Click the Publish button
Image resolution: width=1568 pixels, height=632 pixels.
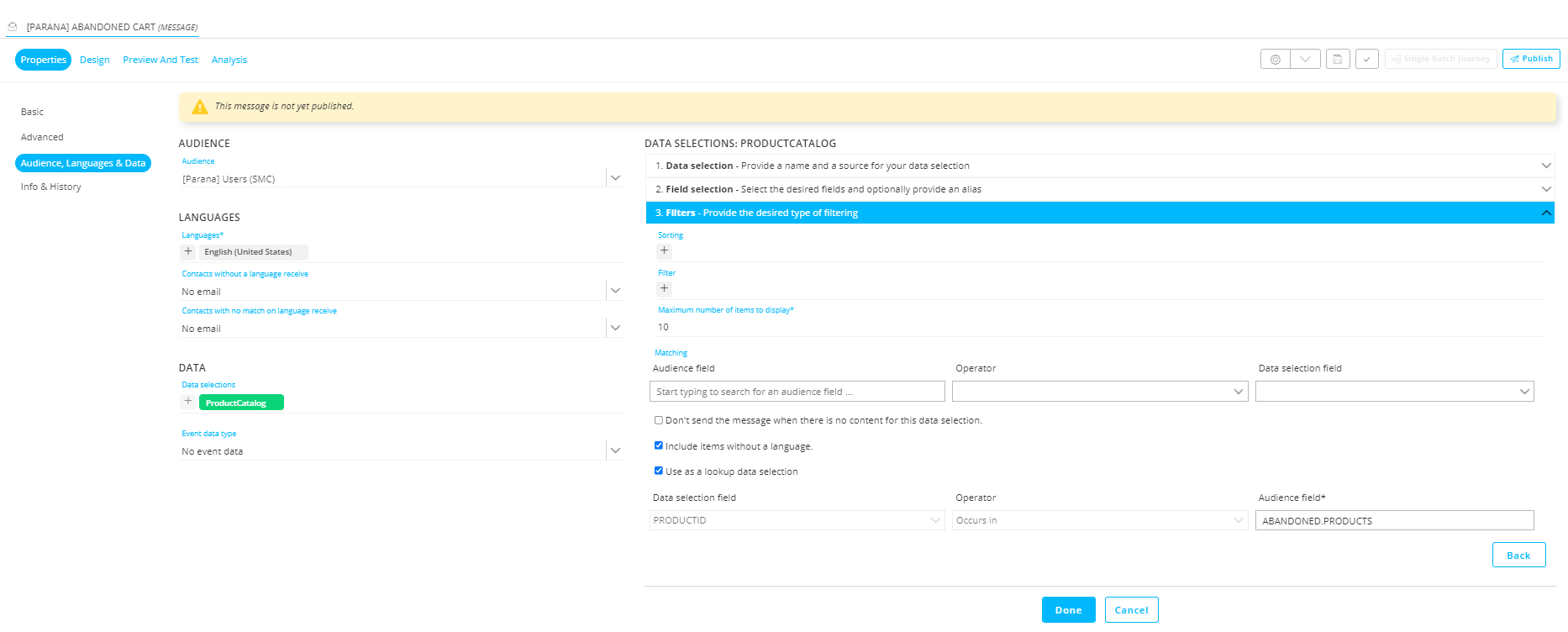[1530, 59]
